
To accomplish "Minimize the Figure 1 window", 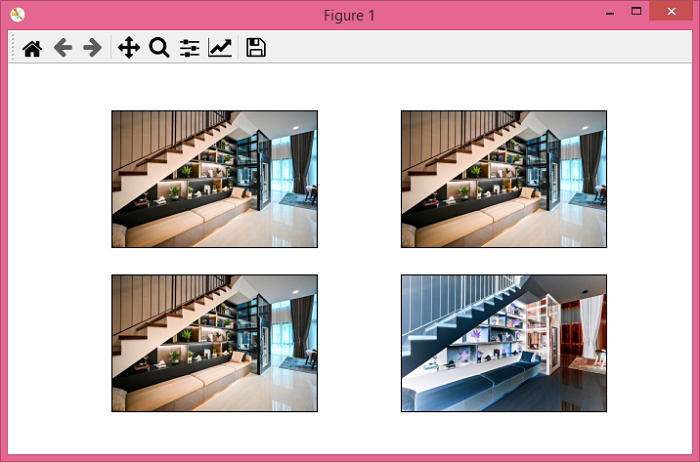I will click(x=610, y=12).
